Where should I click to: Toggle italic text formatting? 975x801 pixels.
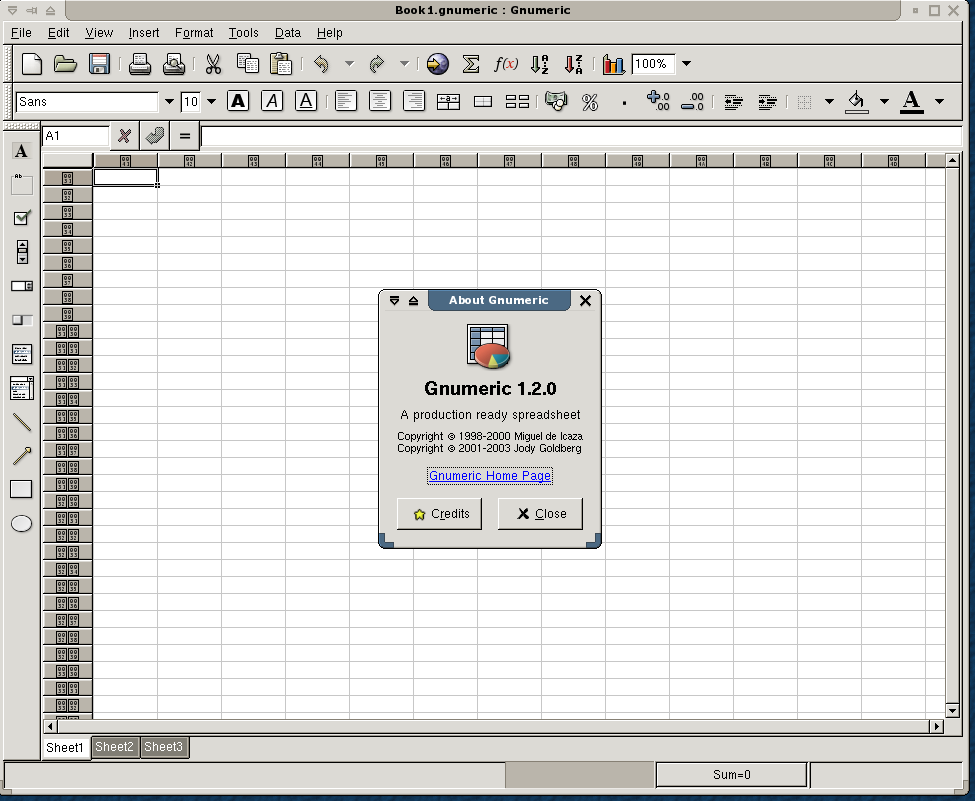click(272, 101)
